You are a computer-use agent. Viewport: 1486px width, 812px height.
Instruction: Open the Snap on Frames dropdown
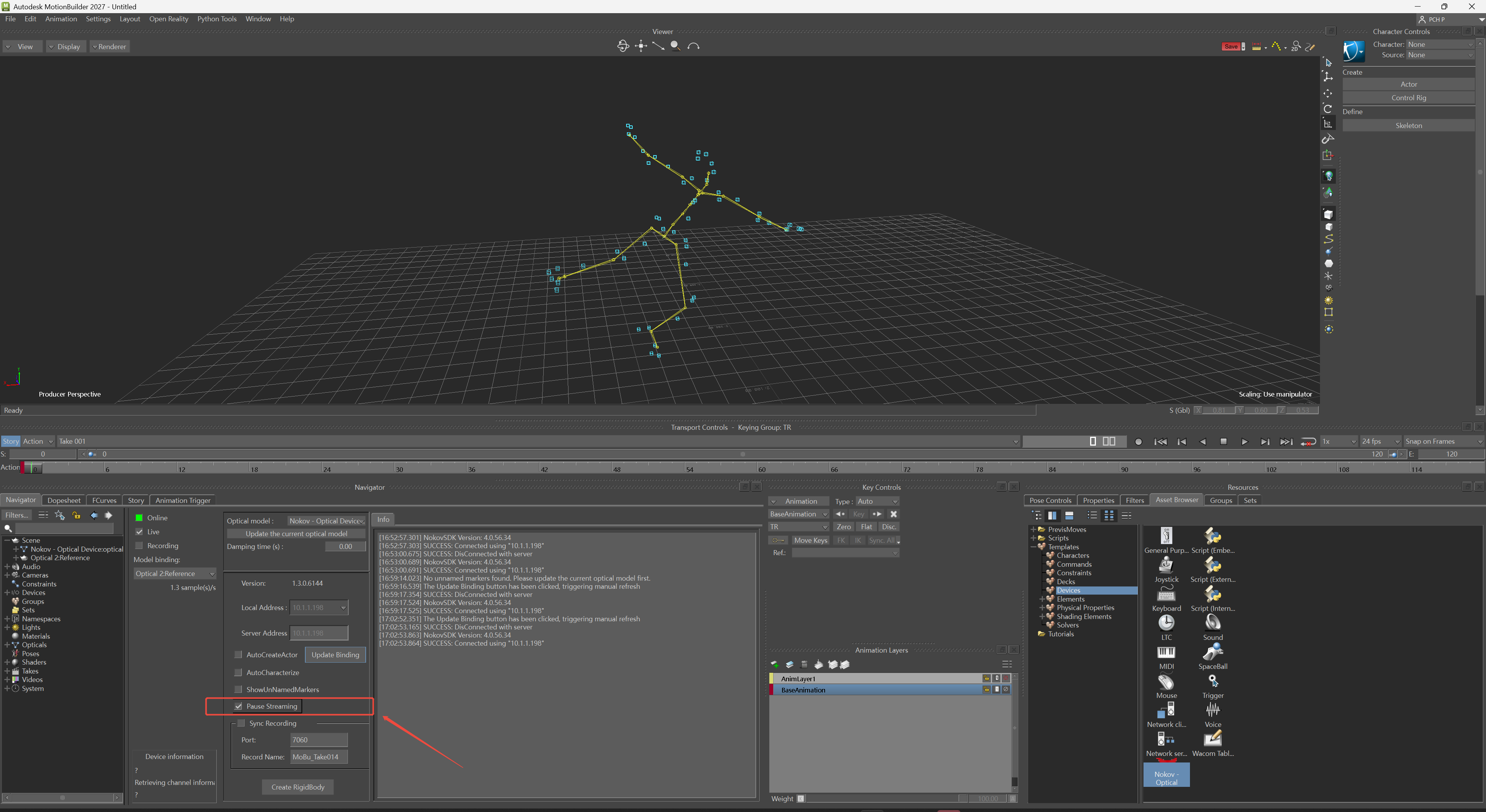tap(1444, 442)
